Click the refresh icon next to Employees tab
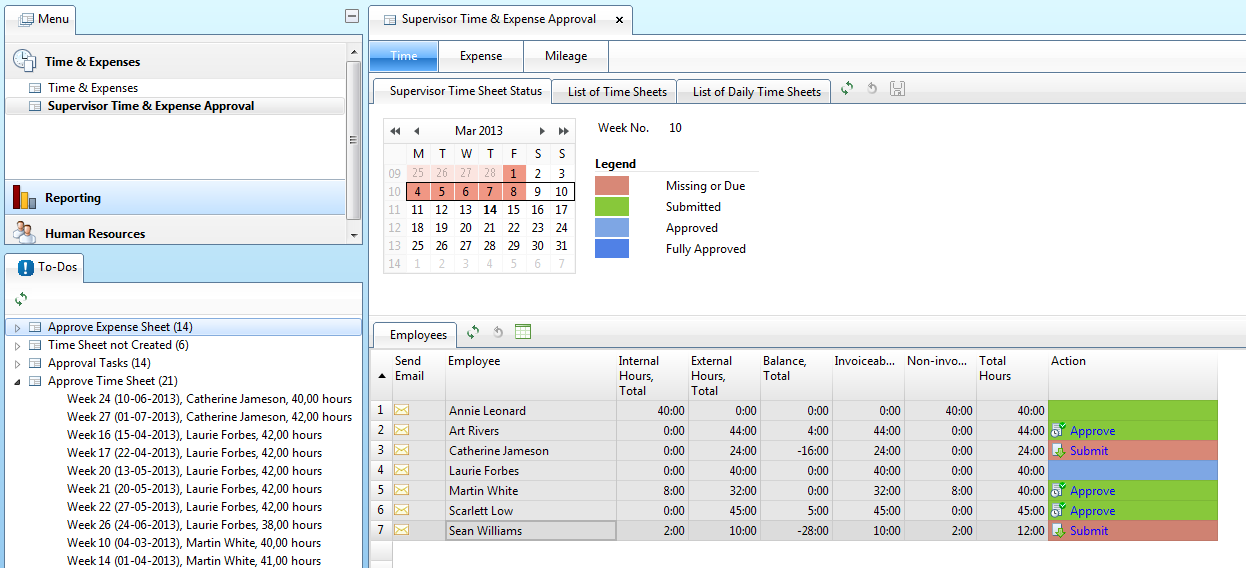The width and height of the screenshot is (1246, 568). tap(473, 332)
